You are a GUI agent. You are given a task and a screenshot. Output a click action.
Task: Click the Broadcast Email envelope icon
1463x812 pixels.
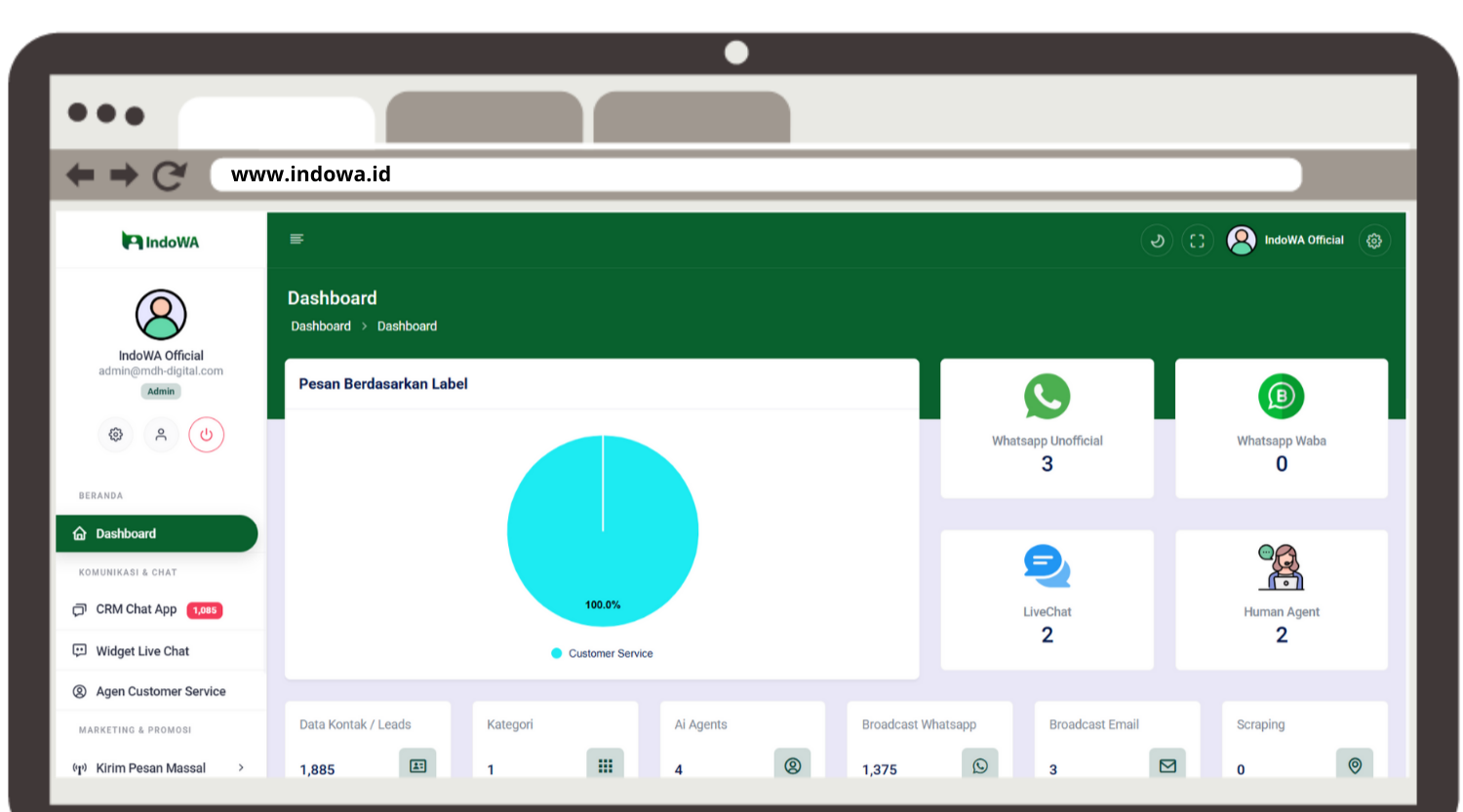pos(1167,765)
